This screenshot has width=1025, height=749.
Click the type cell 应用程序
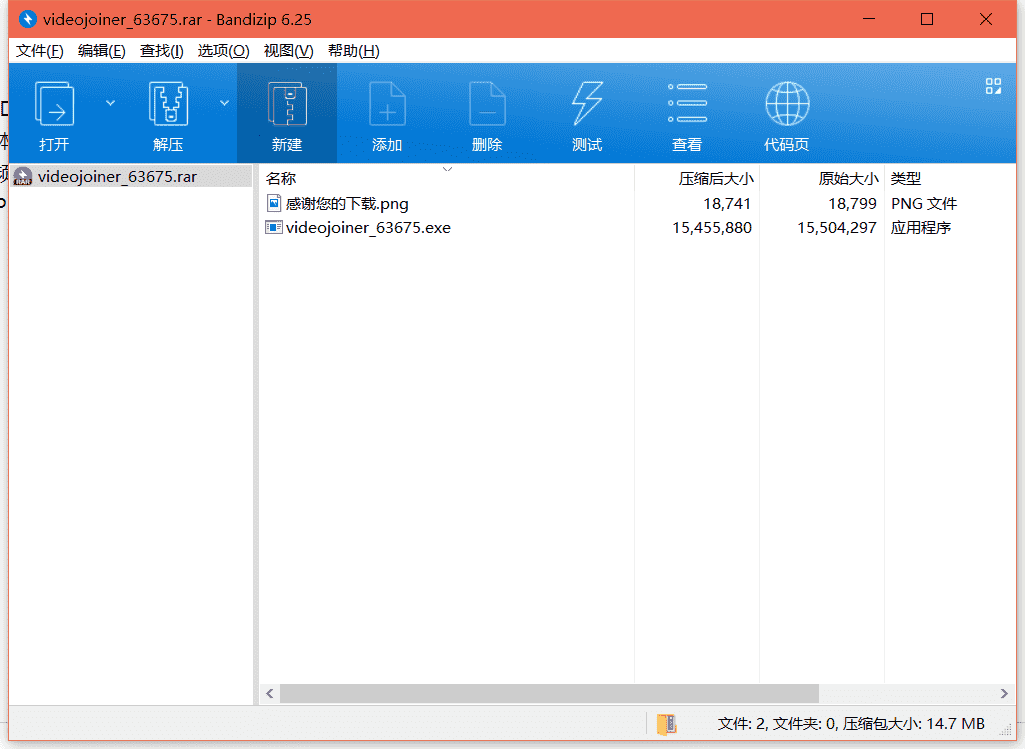click(920, 227)
